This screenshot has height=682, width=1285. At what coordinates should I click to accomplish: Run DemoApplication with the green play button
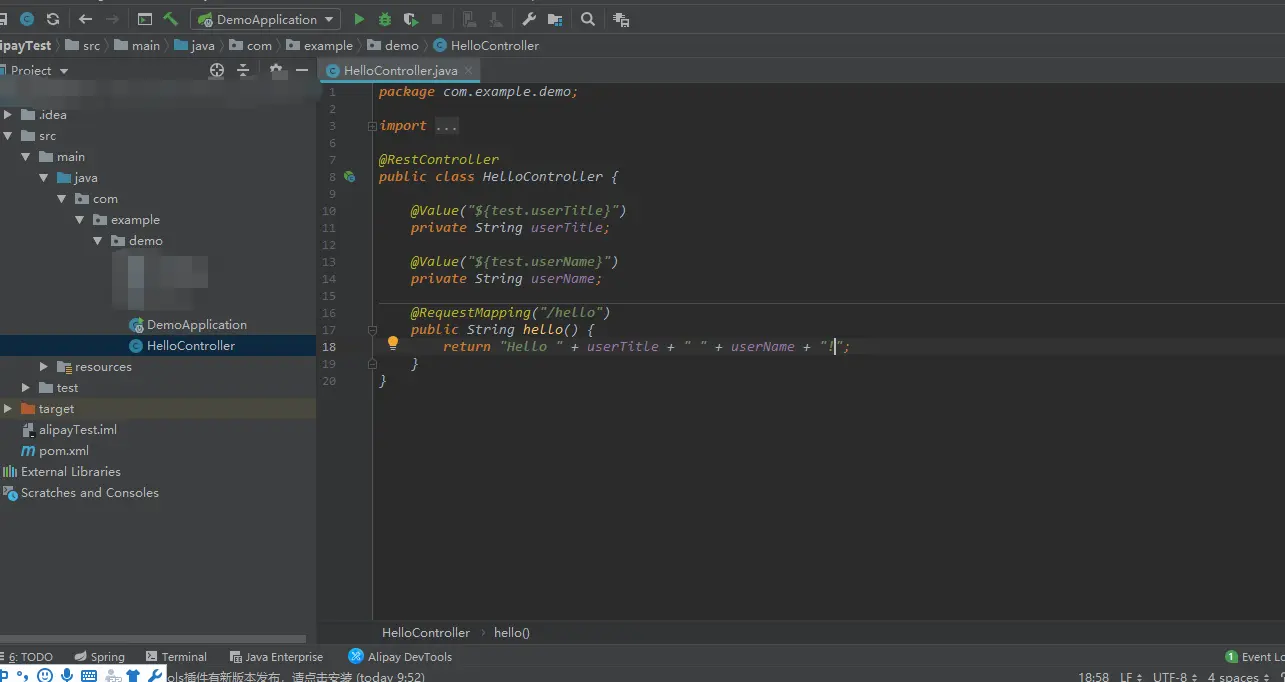tap(359, 19)
